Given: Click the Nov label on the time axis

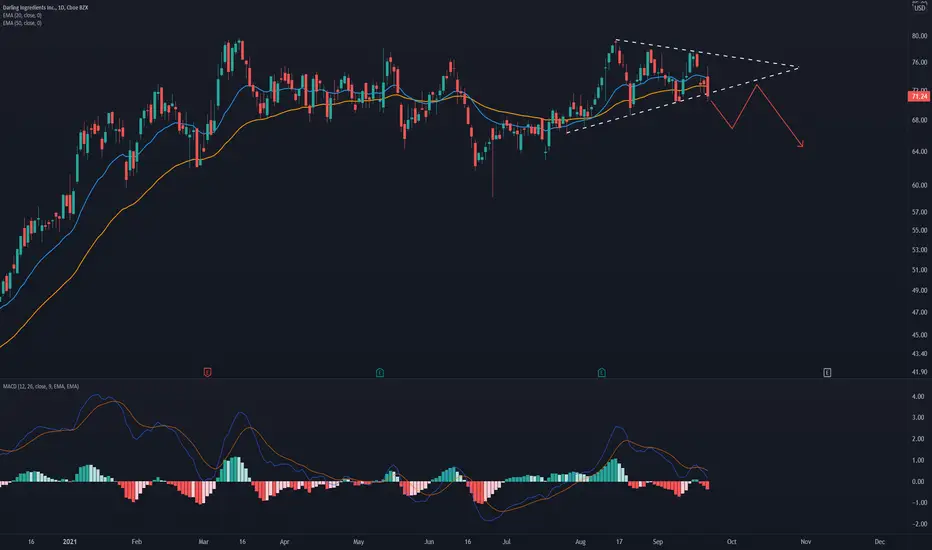Looking at the screenshot, I should click(x=805, y=542).
